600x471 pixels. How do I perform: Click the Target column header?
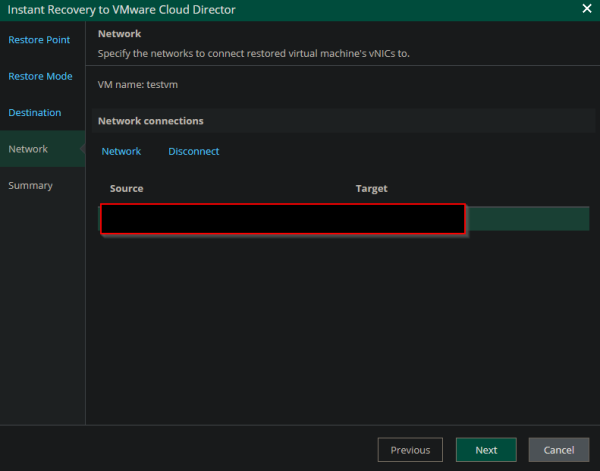(x=372, y=188)
